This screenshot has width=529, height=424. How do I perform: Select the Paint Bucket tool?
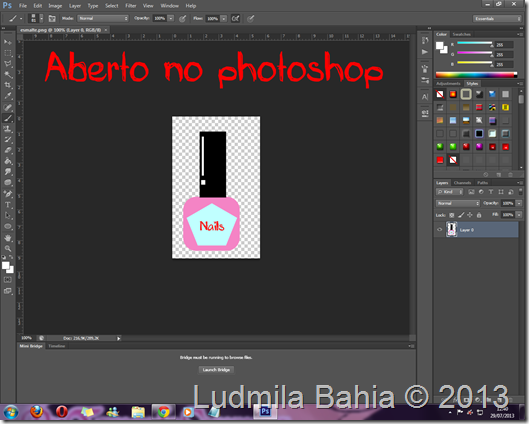[x=7, y=161]
